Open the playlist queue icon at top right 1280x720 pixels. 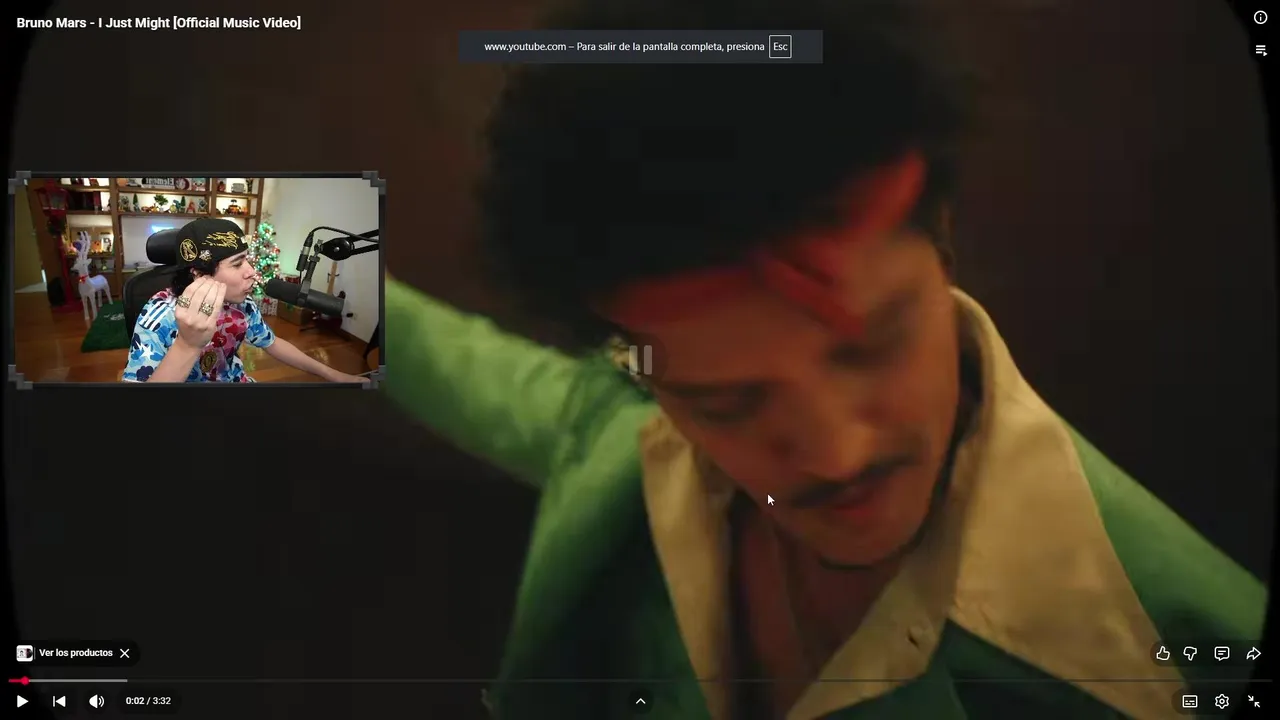(1261, 50)
